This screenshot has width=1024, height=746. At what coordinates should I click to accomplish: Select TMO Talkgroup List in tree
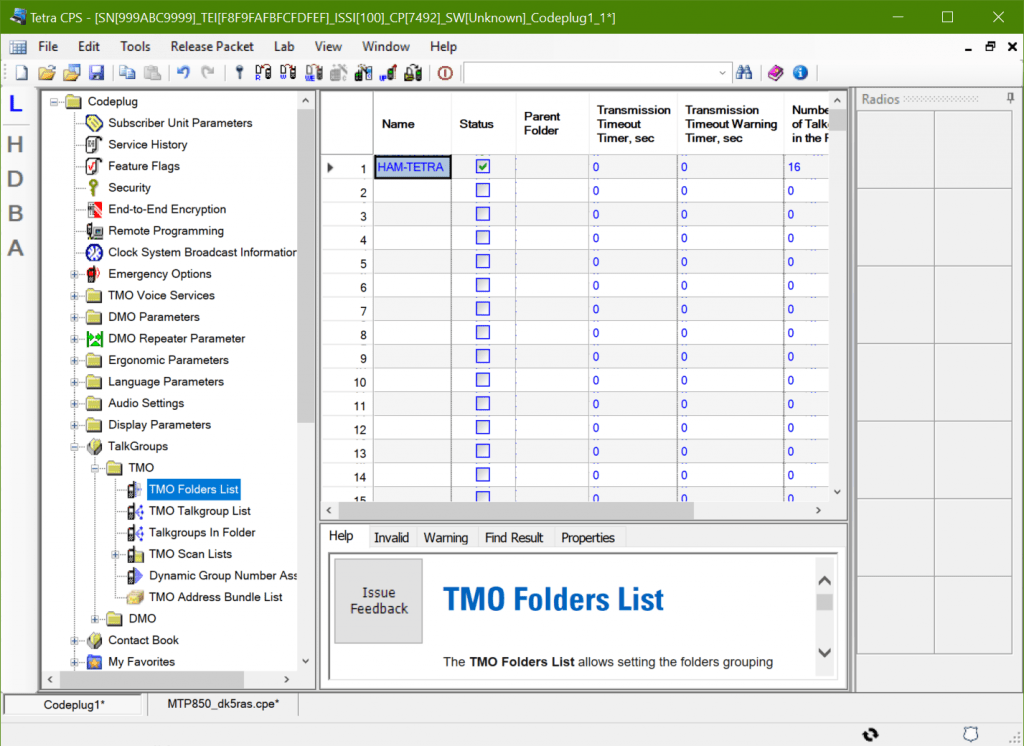point(199,511)
